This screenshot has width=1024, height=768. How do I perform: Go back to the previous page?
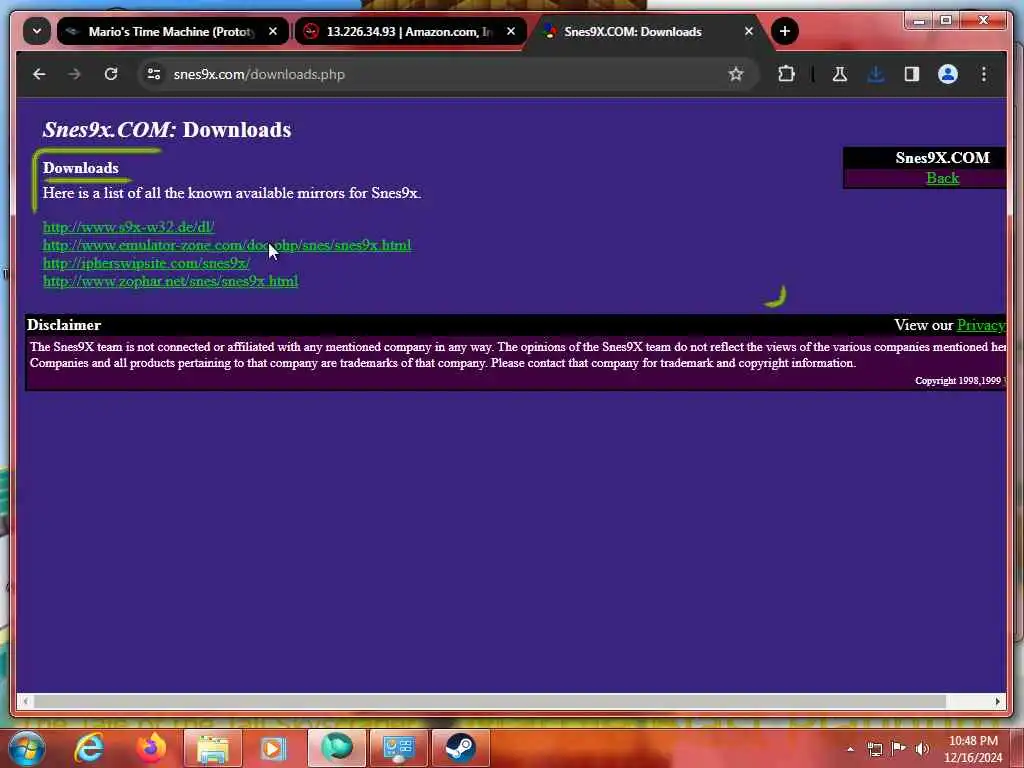(x=39, y=74)
